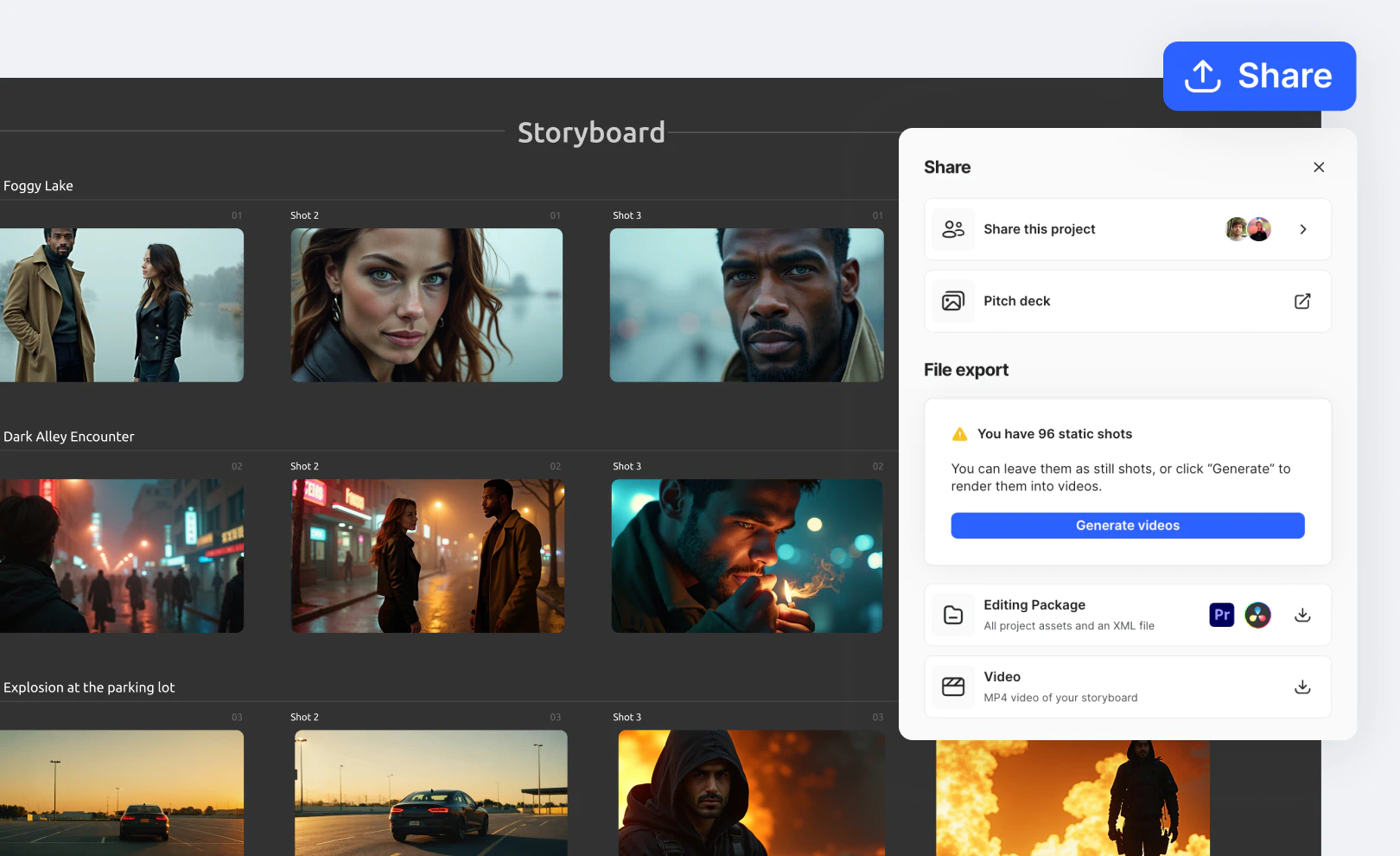Viewport: 1400px width, 856px height.
Task: Open Dark Alley Shot 2 couple thumbnail
Action: (428, 556)
